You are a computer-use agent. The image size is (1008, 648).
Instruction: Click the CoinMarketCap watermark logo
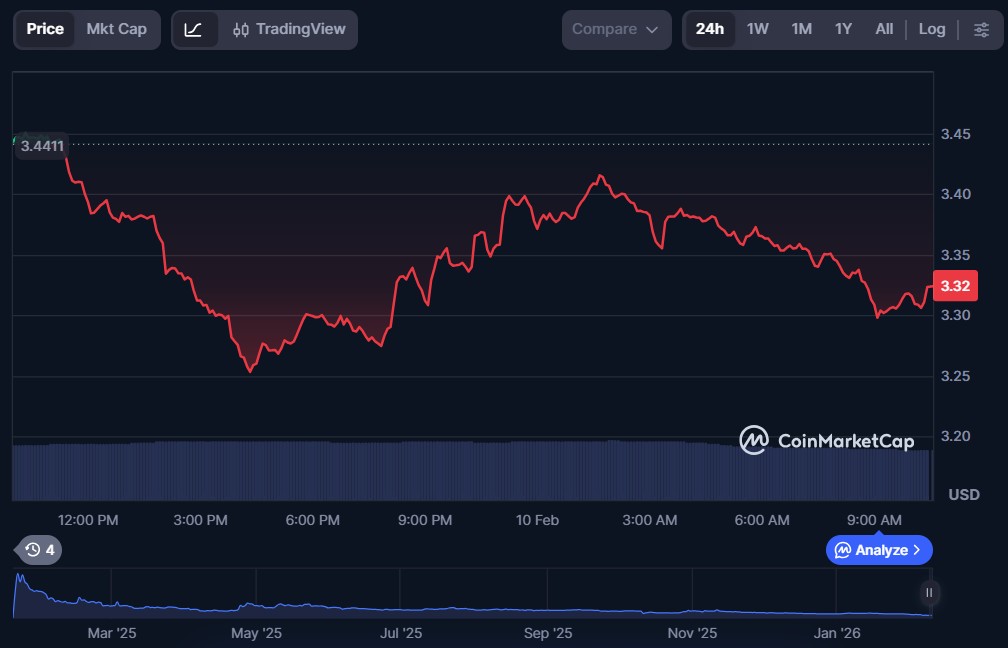coord(826,440)
